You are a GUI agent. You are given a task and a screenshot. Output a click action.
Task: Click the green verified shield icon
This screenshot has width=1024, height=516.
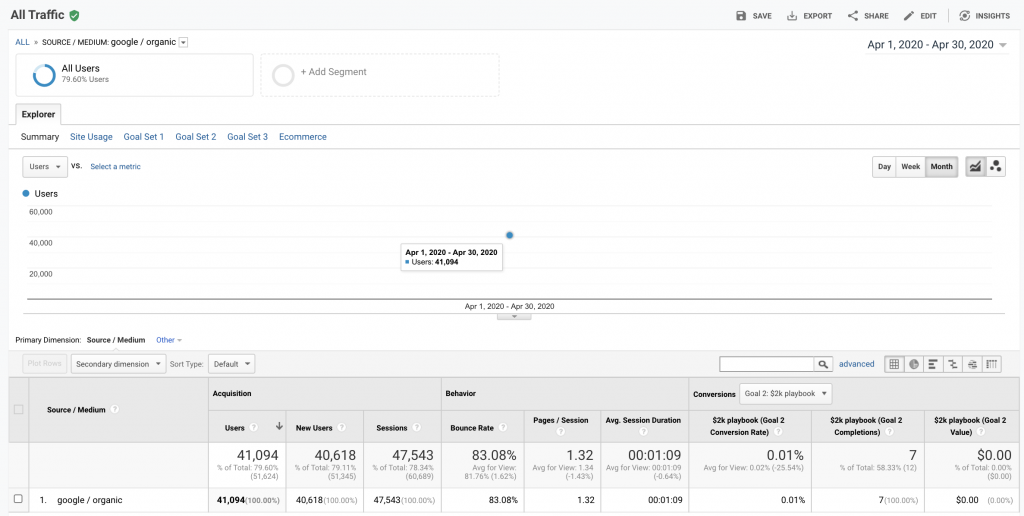point(74,15)
